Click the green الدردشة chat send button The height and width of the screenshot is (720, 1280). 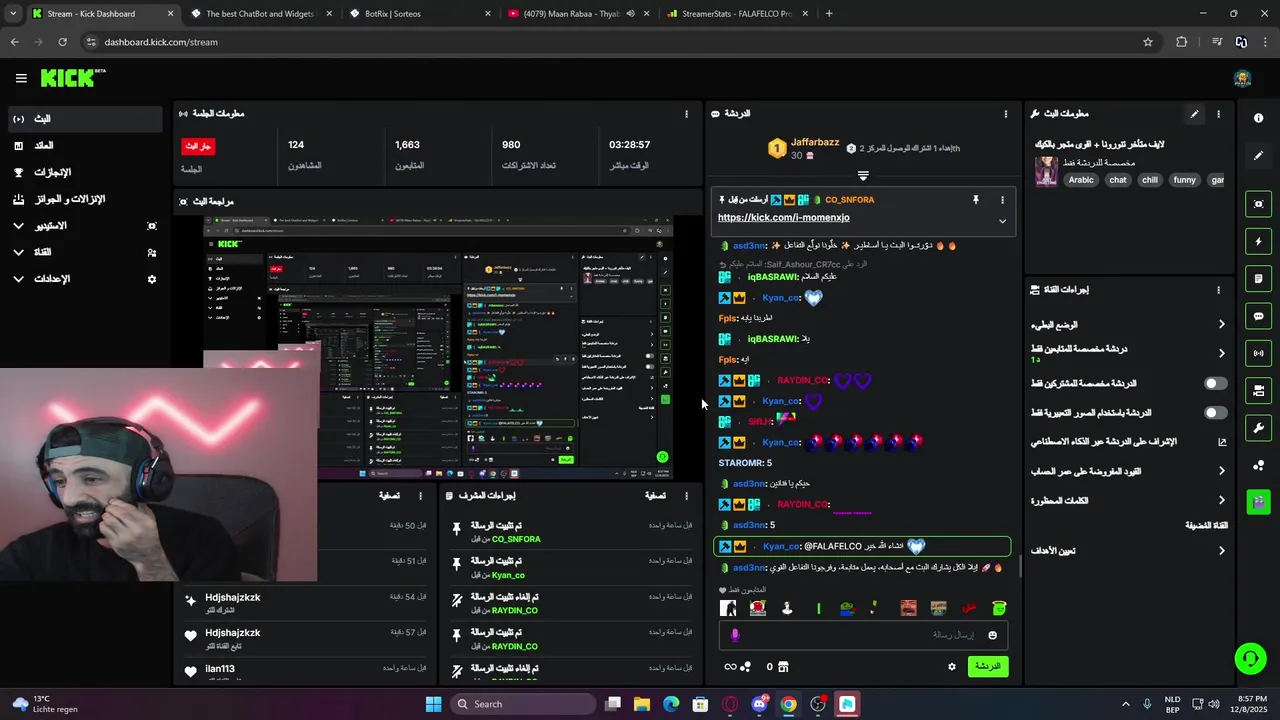pos(988,666)
